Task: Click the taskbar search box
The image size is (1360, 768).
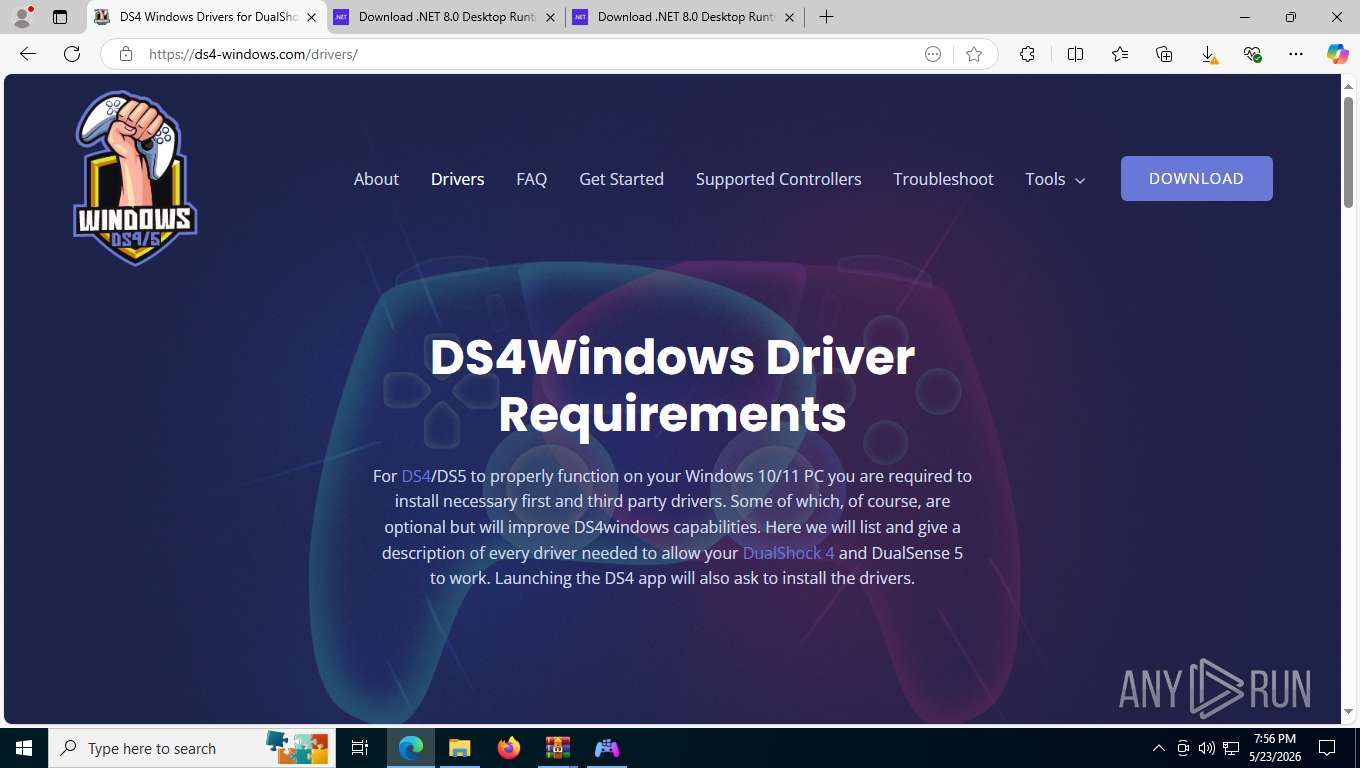Action: pos(190,748)
